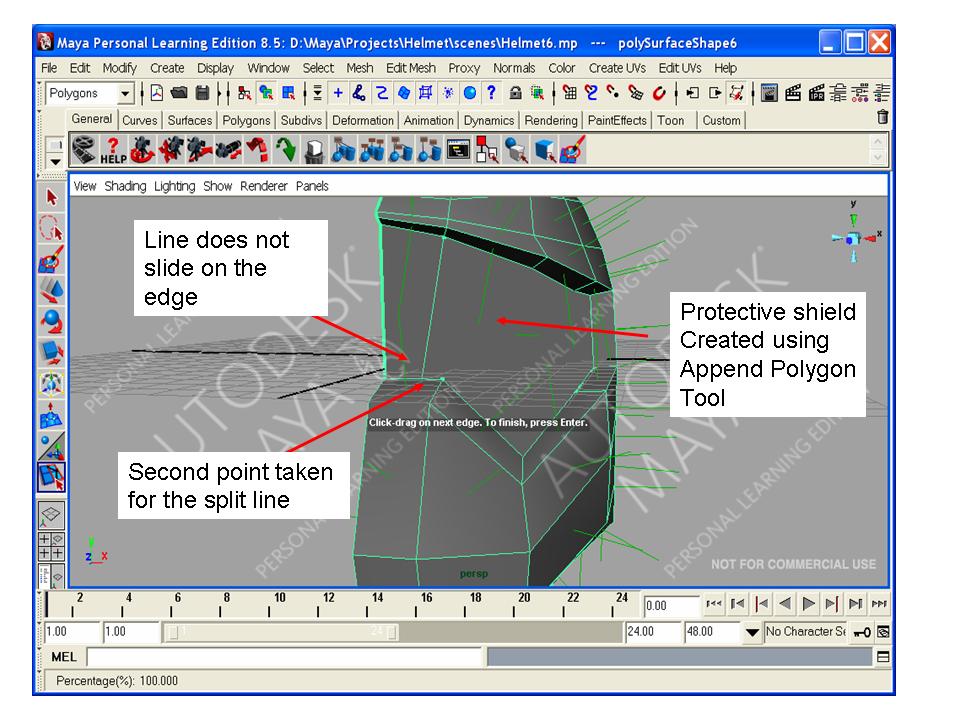
Task: Pick the Rotate tool with blue sphere
Action: coord(51,321)
